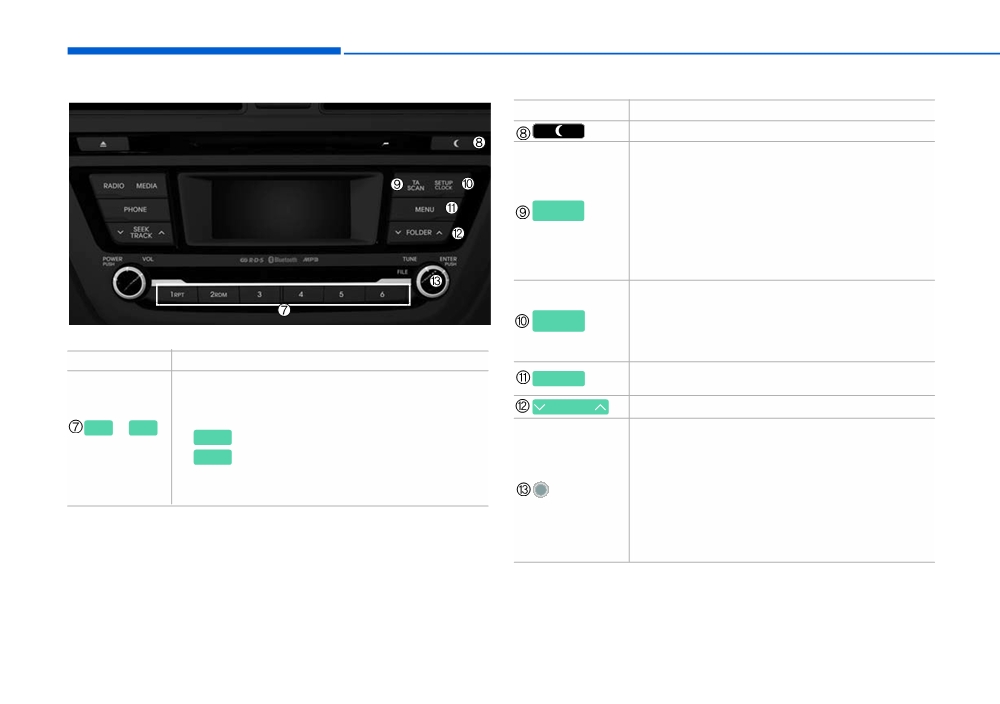1000x704 pixels.
Task: Click the green button beside circled 9 in table
Action: pos(558,211)
